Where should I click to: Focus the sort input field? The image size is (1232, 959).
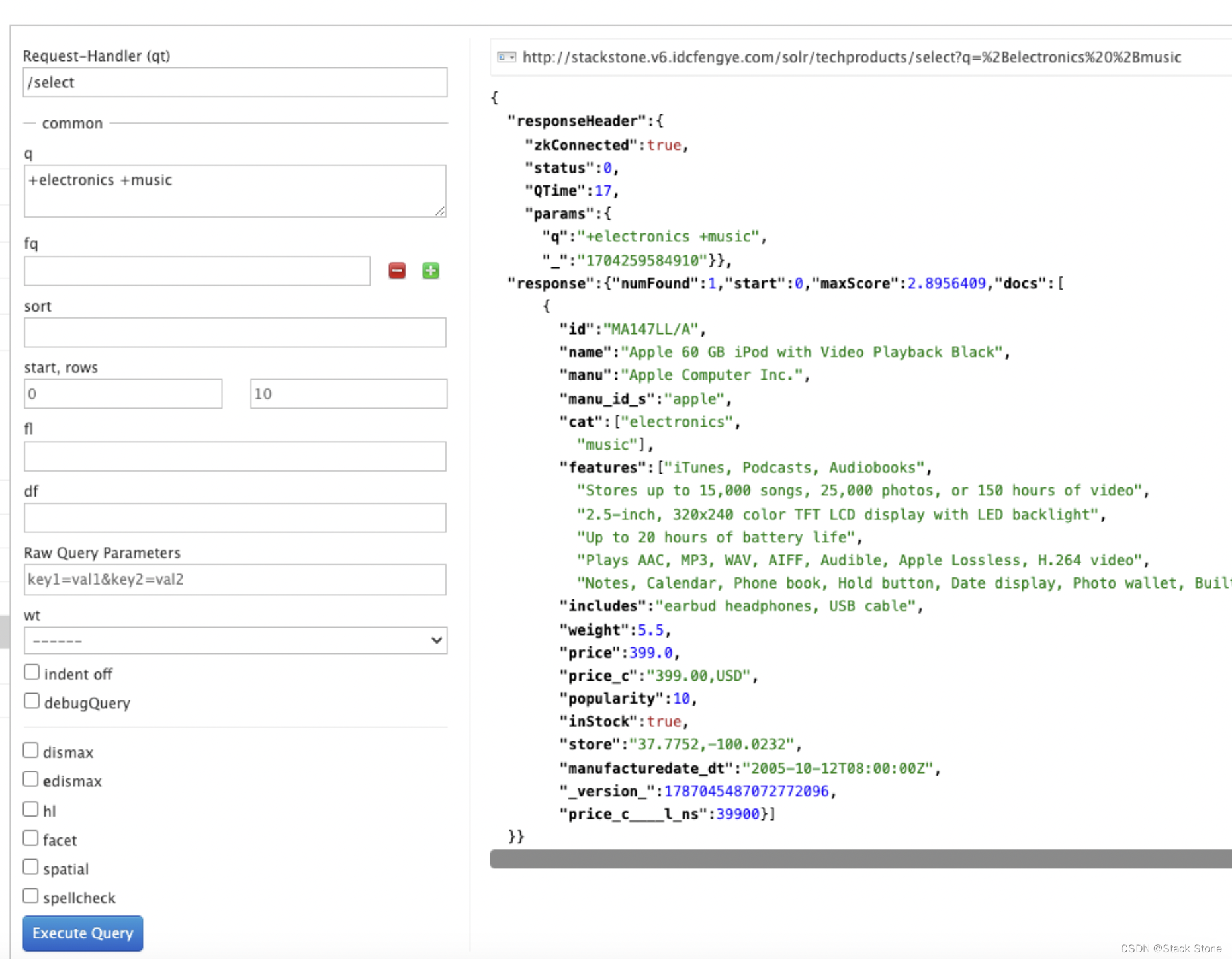(235, 333)
